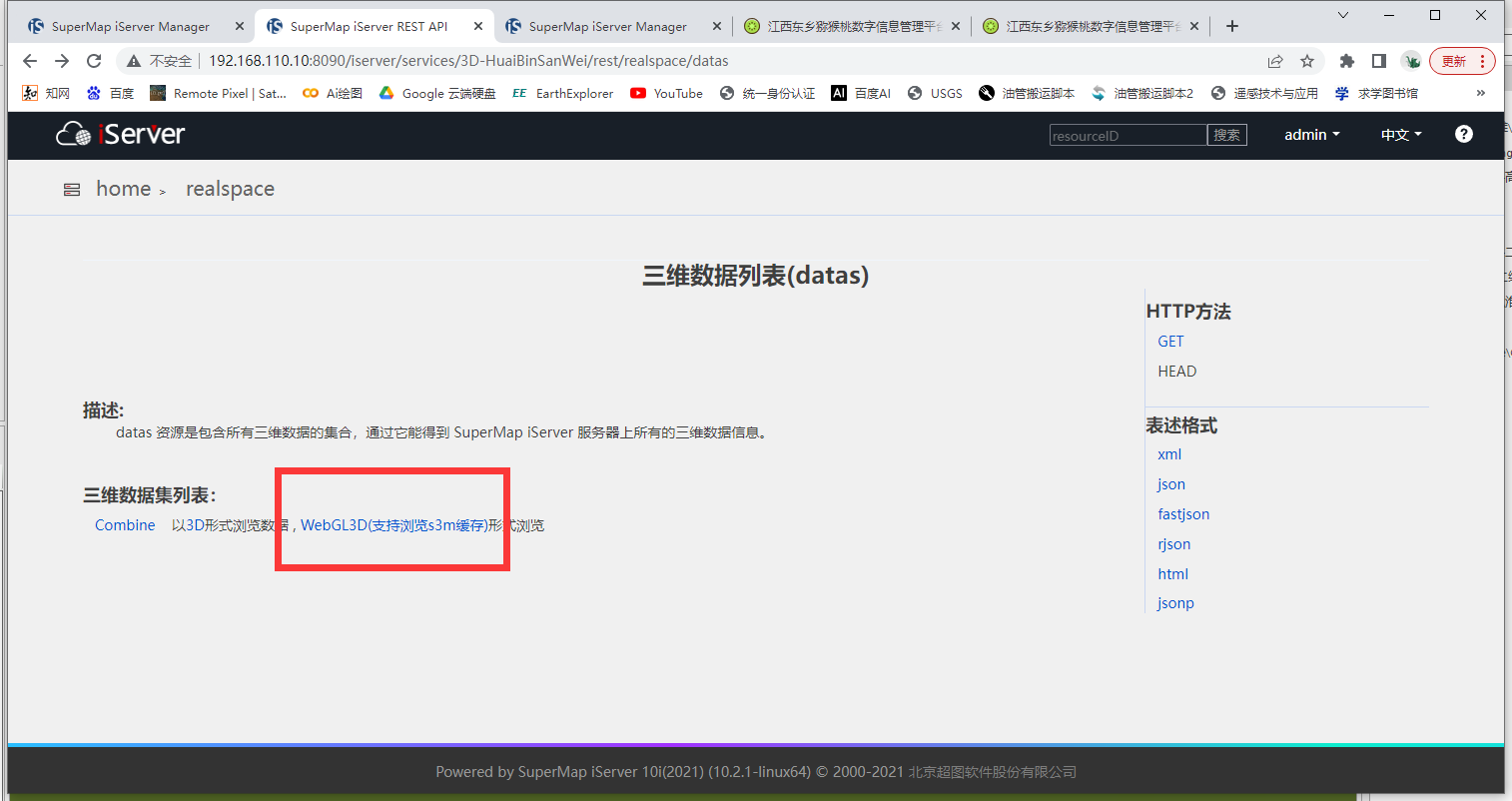Open the 油管搬运脚本2 bookmark

pos(1142,93)
